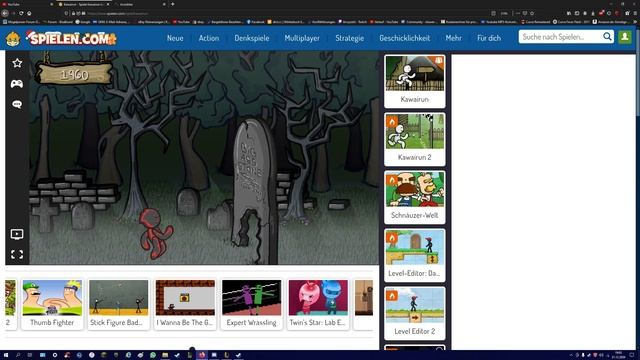Open the I Wanna Be The G... game
640x360 pixels.
(185, 304)
